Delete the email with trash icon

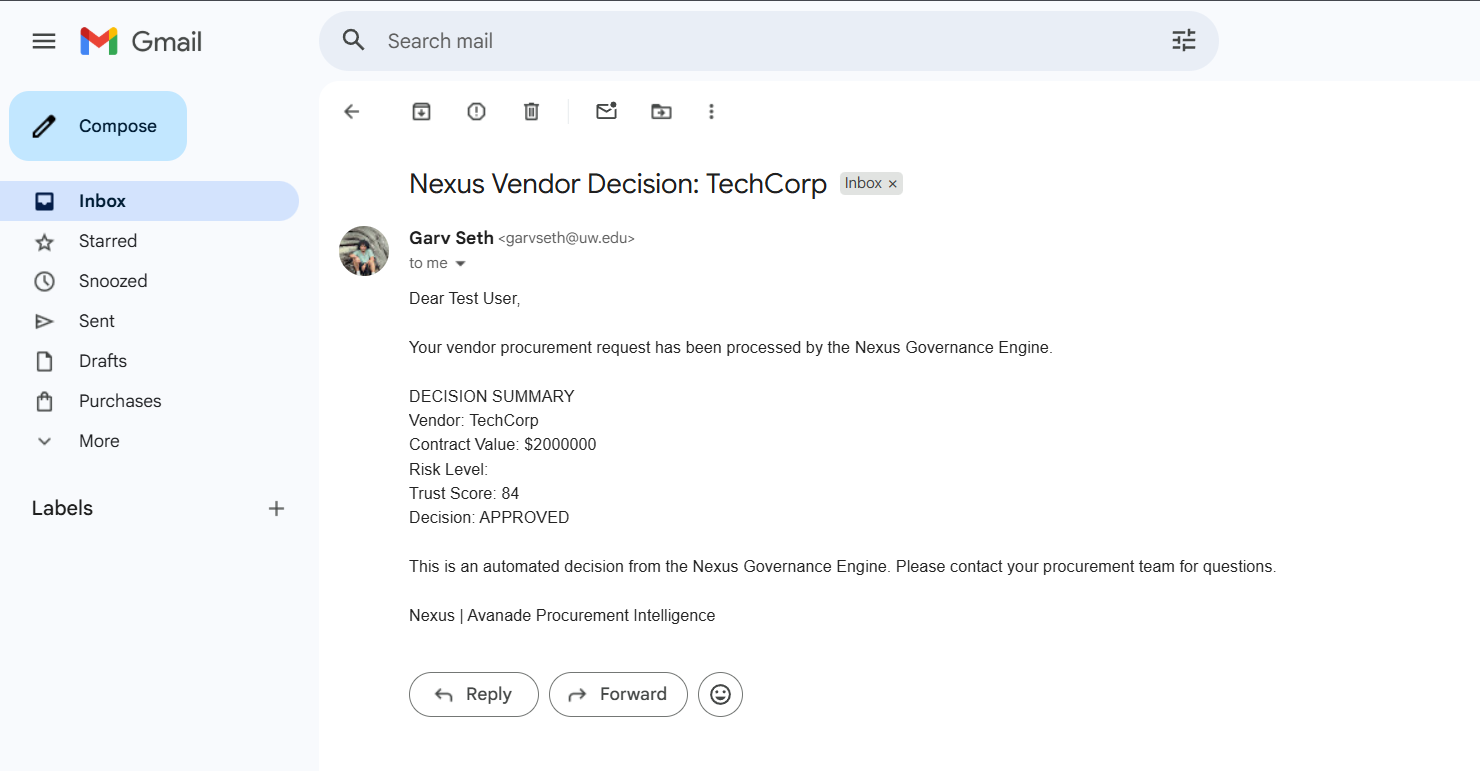tap(532, 112)
